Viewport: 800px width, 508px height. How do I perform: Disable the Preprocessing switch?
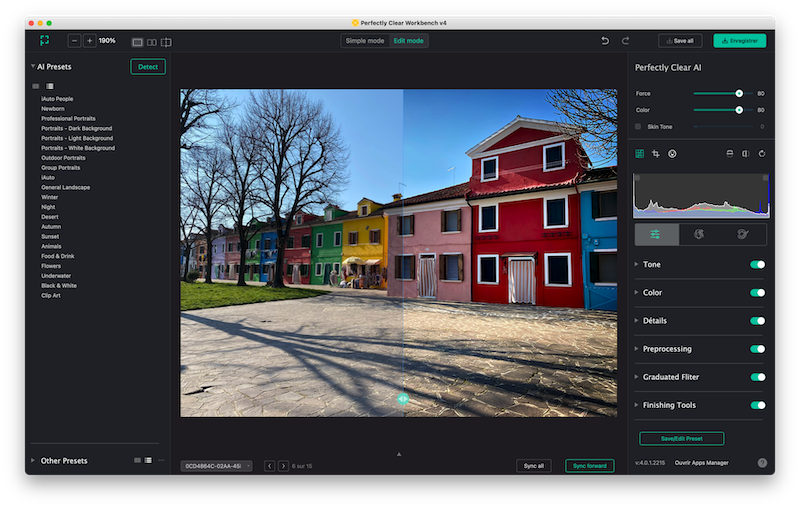click(758, 349)
